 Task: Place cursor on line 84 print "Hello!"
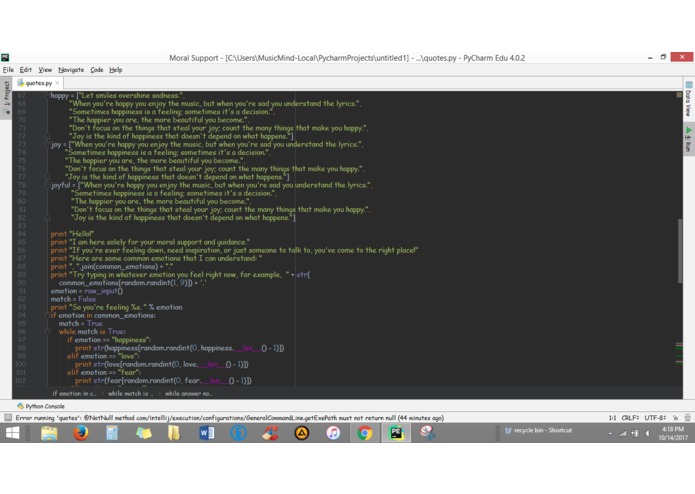(72, 234)
